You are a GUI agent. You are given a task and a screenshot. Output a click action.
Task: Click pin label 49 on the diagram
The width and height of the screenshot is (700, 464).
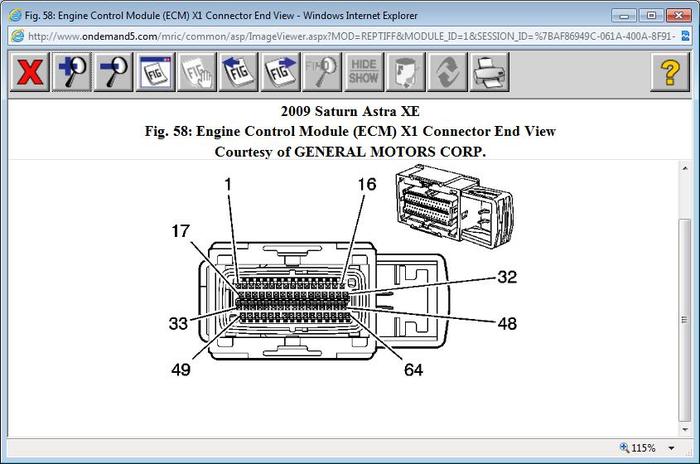pos(181,370)
